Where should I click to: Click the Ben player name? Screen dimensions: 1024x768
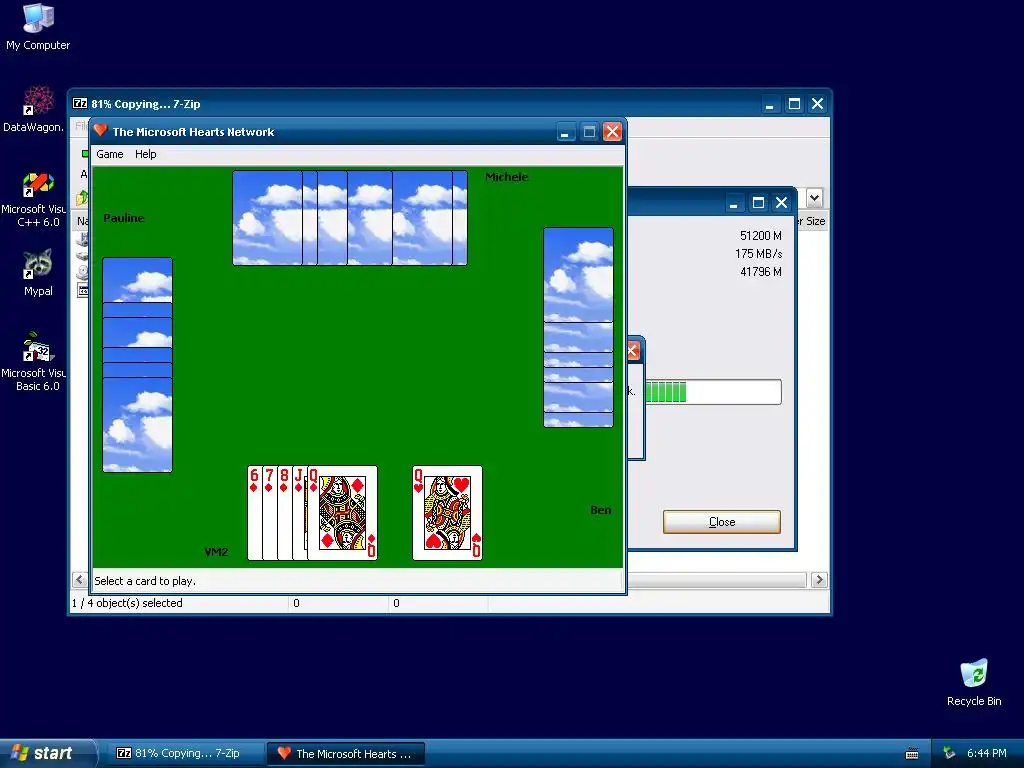click(x=601, y=510)
